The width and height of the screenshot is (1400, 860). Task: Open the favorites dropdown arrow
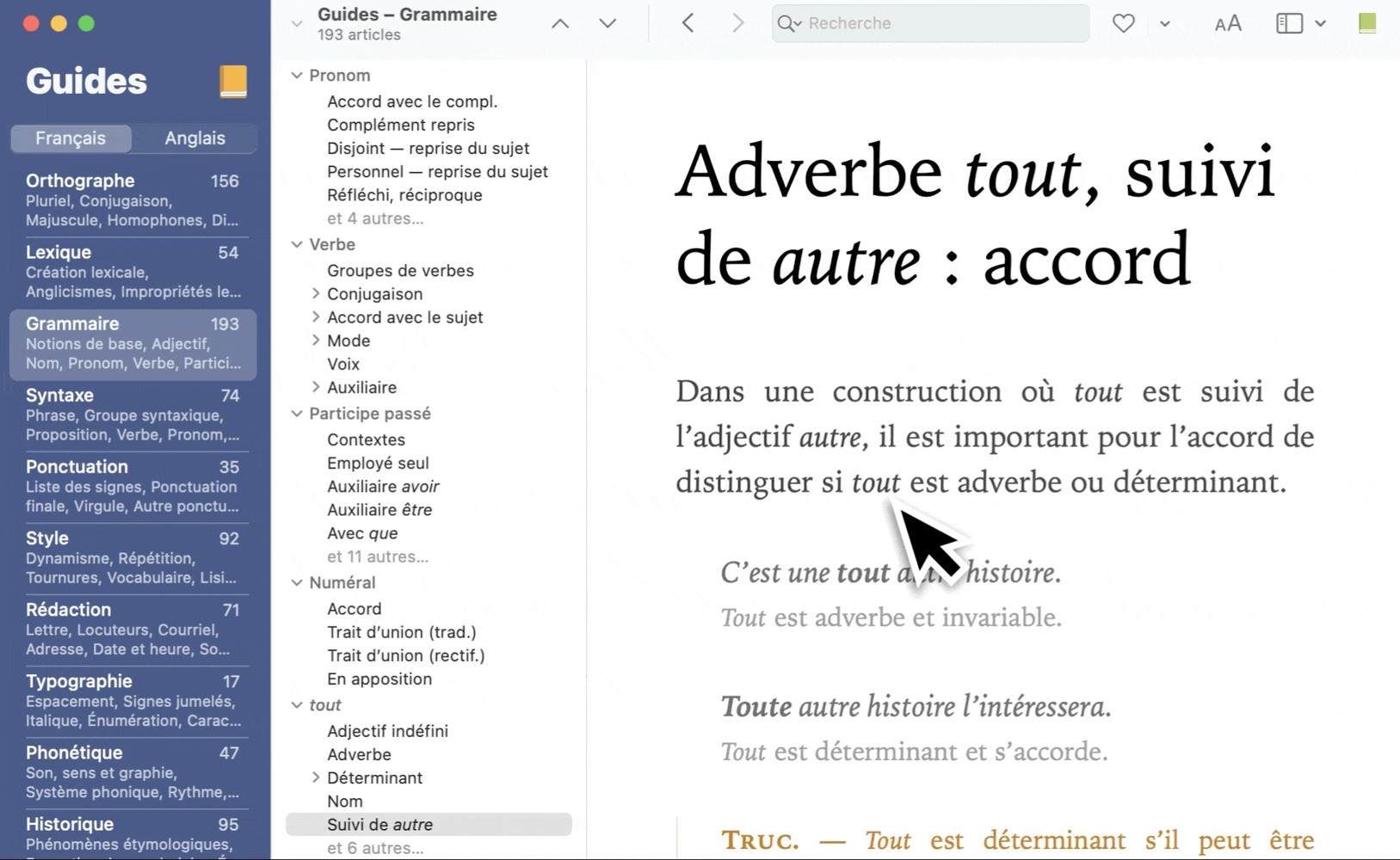1165,23
